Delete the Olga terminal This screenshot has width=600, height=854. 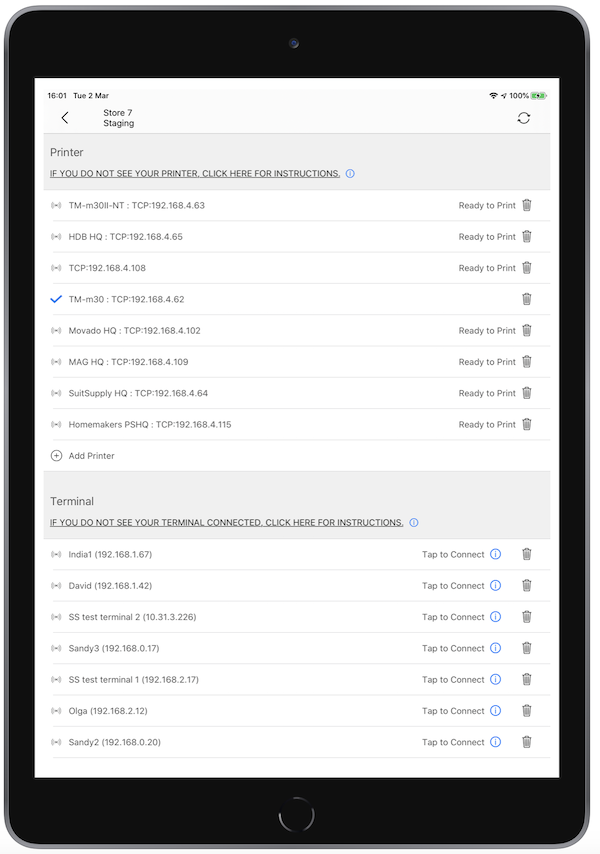coord(526,711)
